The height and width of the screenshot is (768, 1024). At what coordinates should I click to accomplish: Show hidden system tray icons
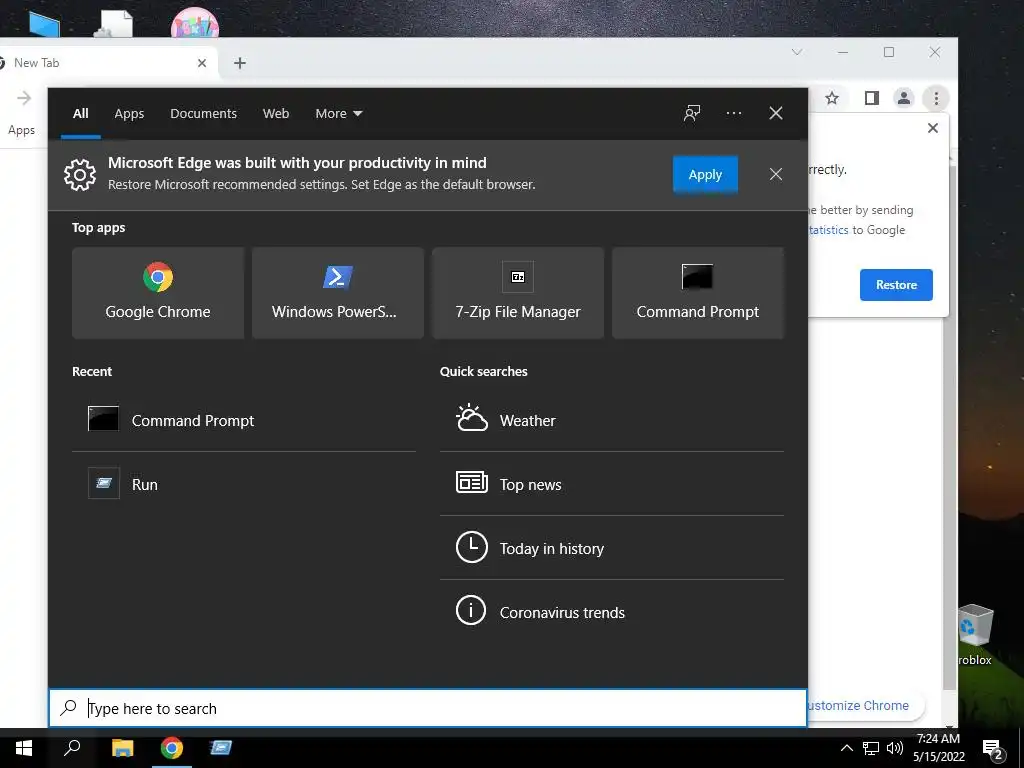[x=846, y=748]
